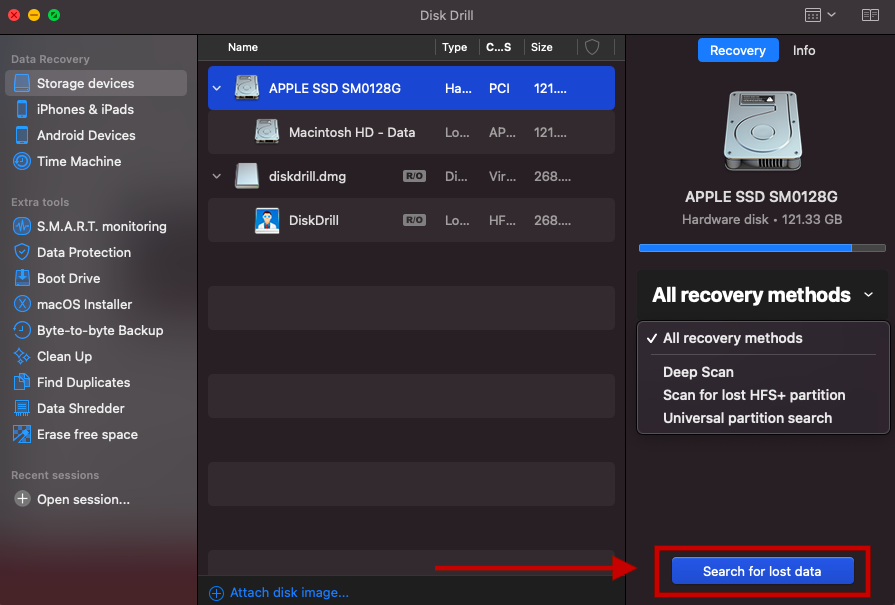Click the diskdrill.dmg disk image icon
Viewport: 895px width, 605px height.
point(247,176)
